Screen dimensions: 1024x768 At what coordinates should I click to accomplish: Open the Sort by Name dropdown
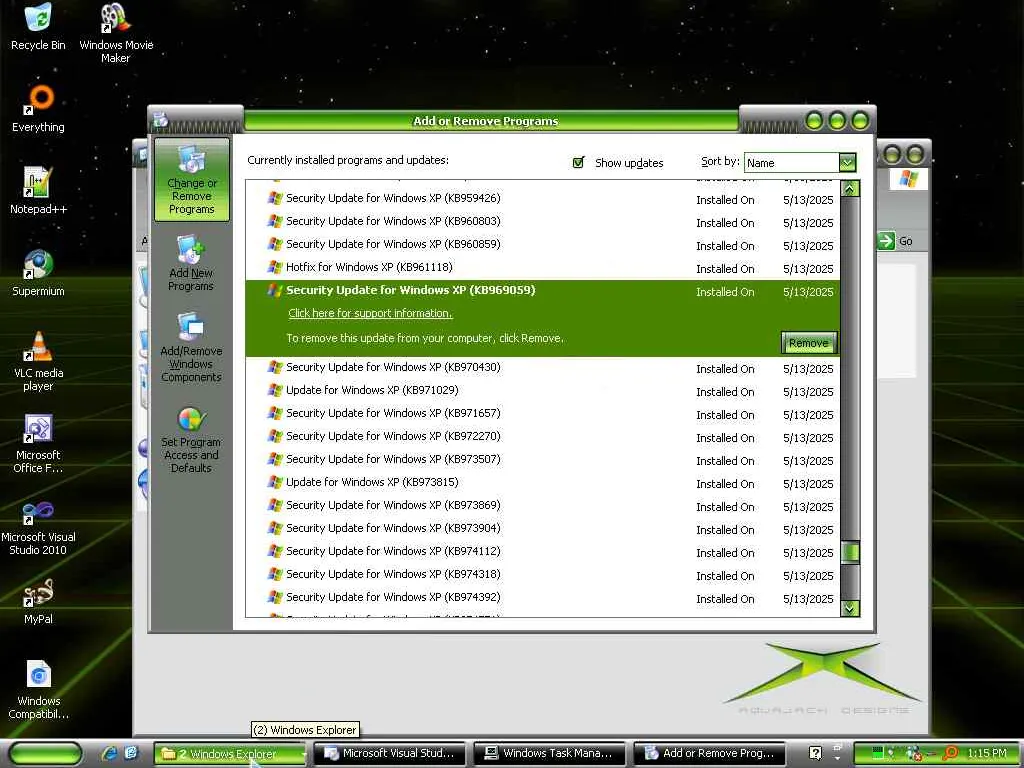847,162
